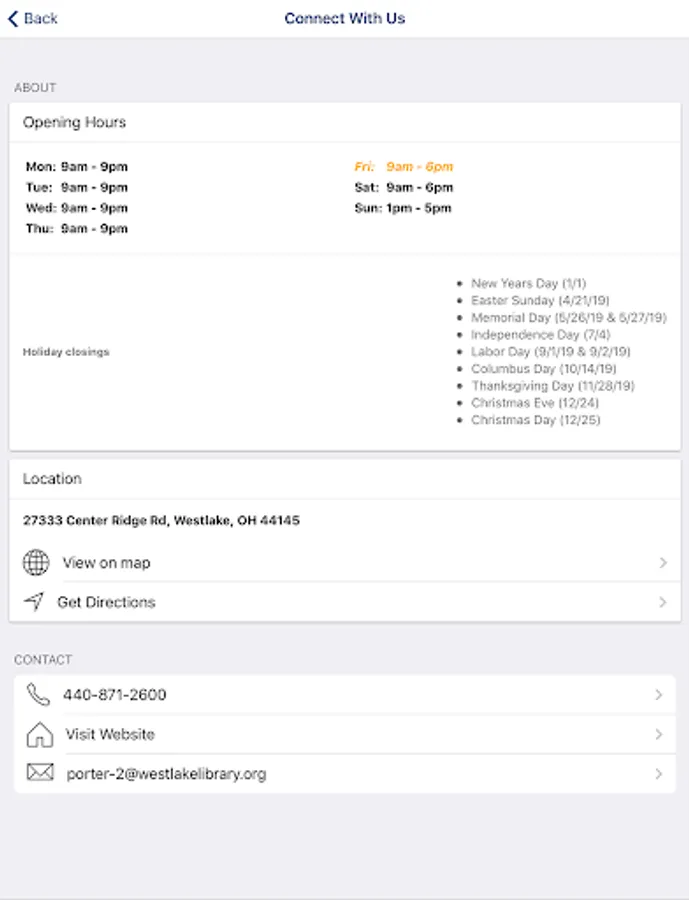
Task: Open the View on map chevron
Action: [x=663, y=562]
